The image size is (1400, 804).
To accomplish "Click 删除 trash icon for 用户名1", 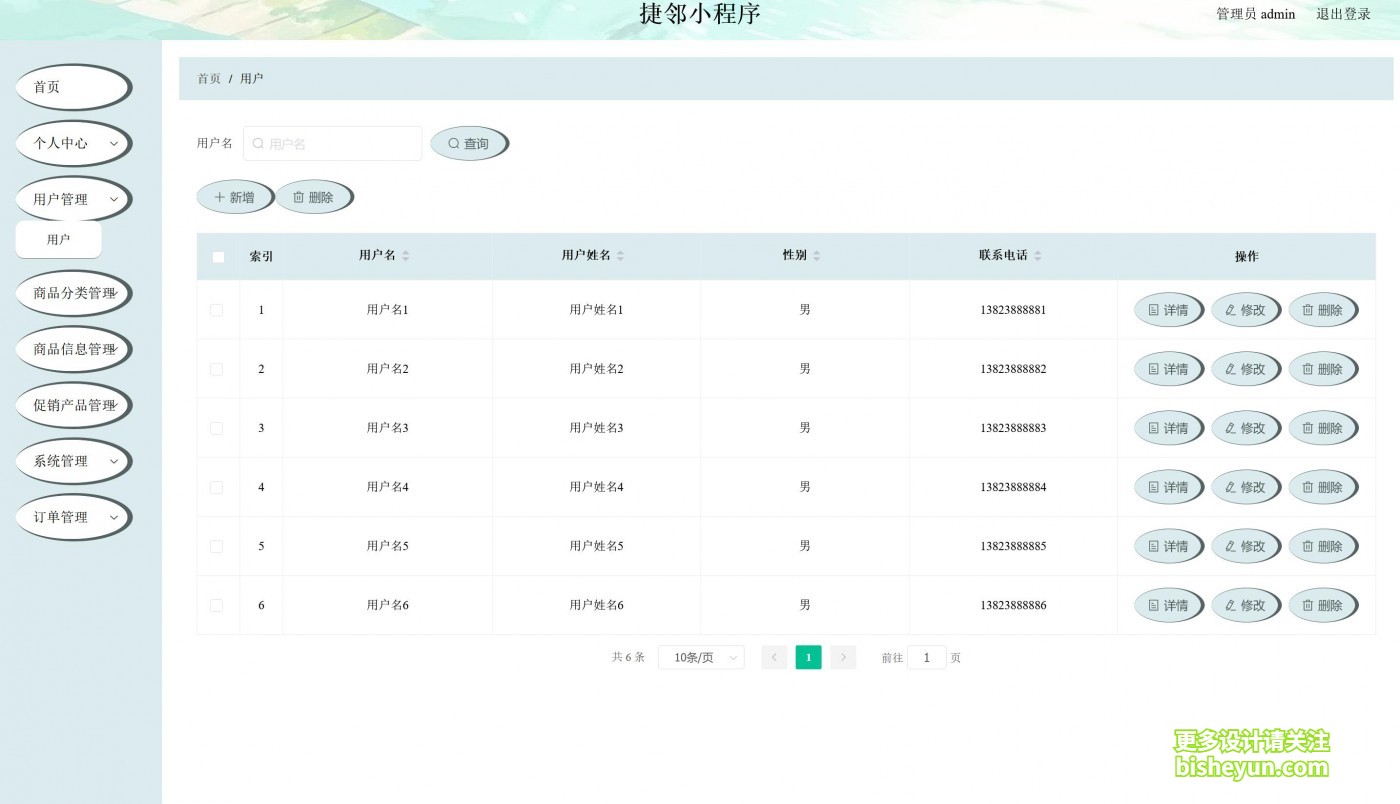I will pyautogui.click(x=1308, y=310).
